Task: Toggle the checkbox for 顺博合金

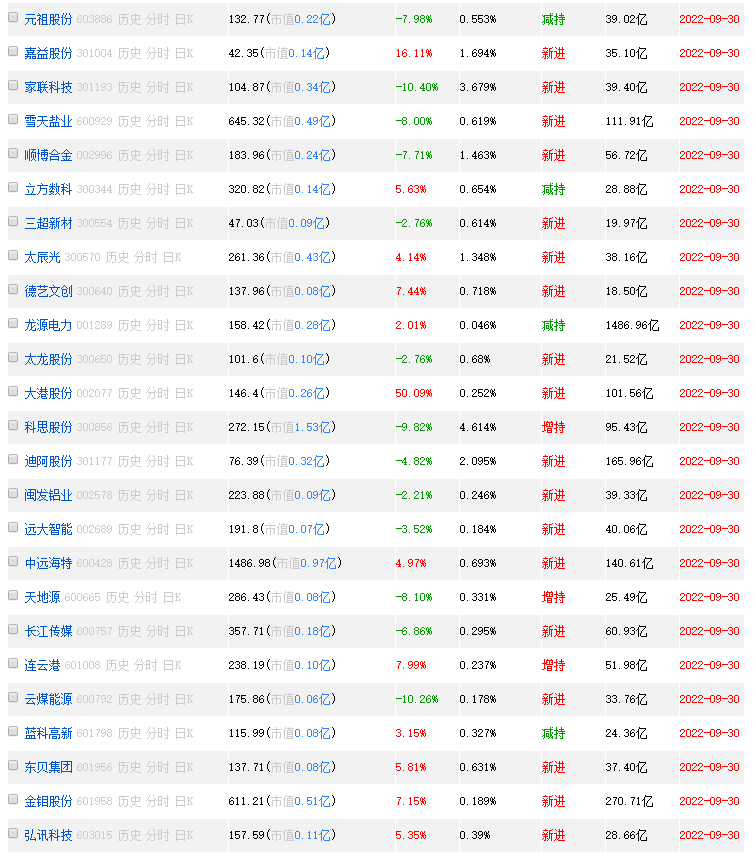Action: [x=13, y=153]
